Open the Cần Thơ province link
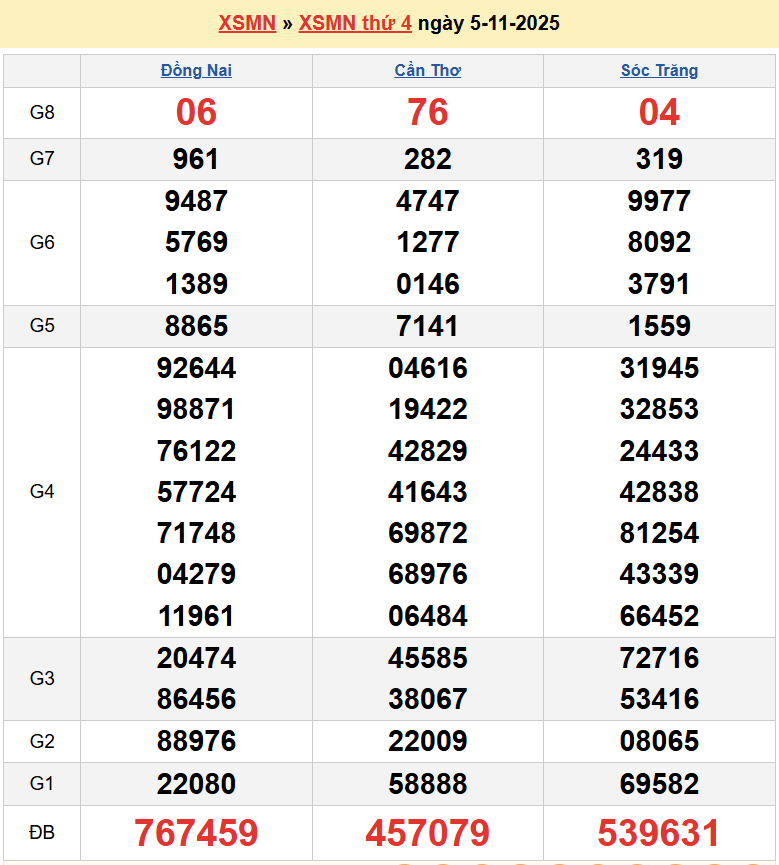779x865 pixels. tap(428, 71)
